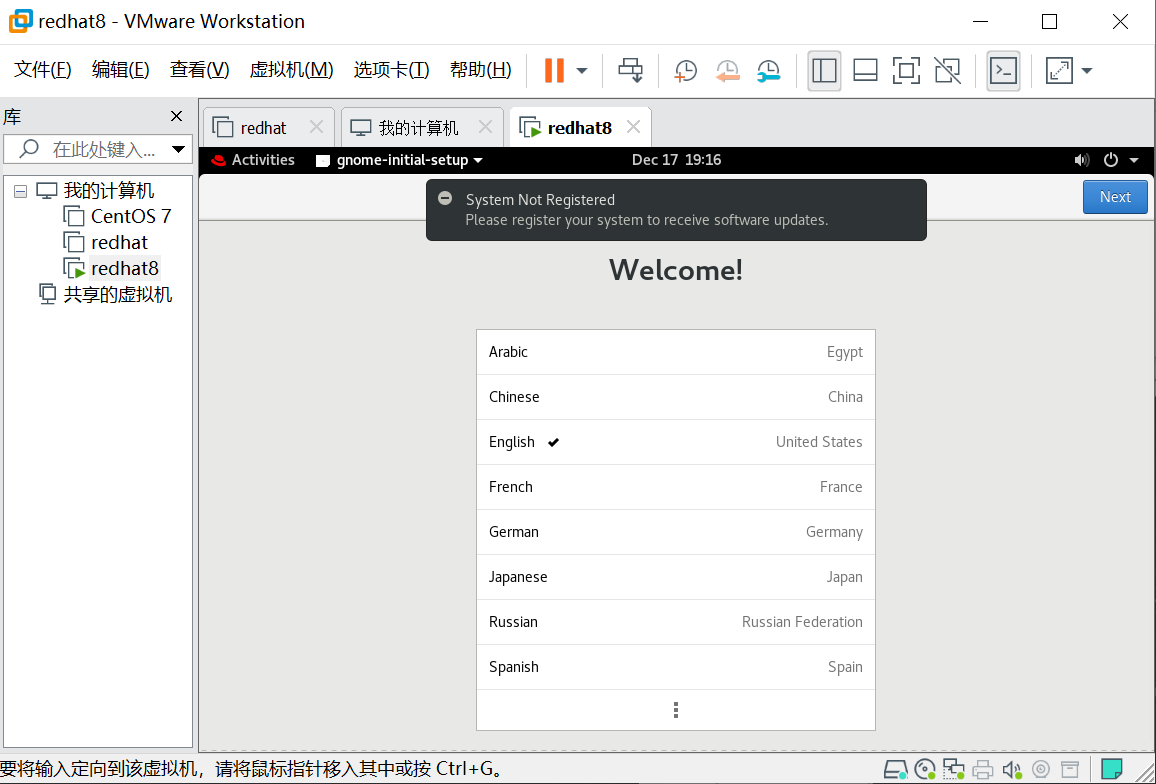Open the 查看(V) menu
Image resolution: width=1156 pixels, height=784 pixels.
199,70
